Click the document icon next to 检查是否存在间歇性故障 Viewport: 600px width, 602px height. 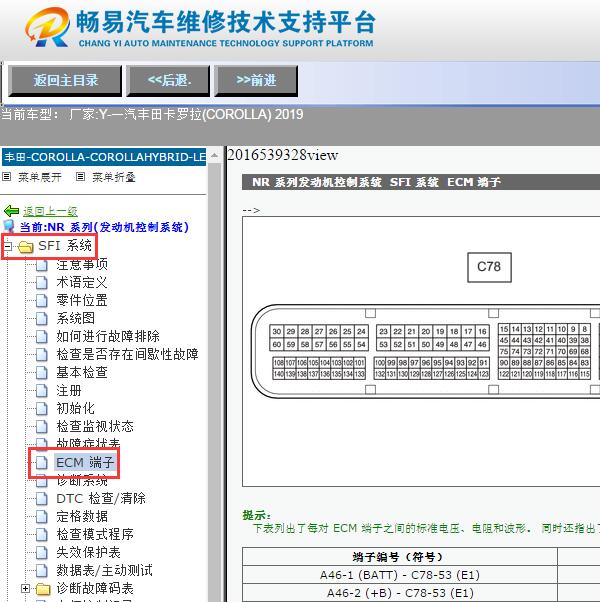[42, 355]
